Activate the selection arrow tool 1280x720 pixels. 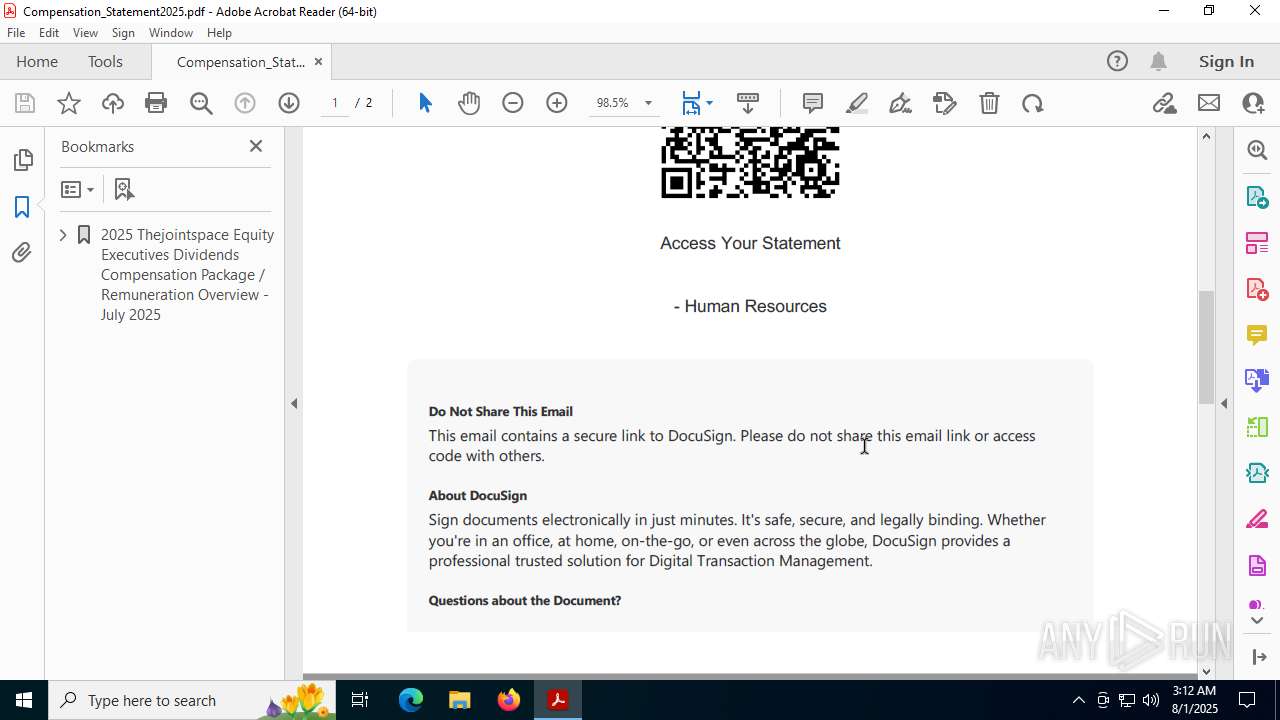tap(425, 103)
